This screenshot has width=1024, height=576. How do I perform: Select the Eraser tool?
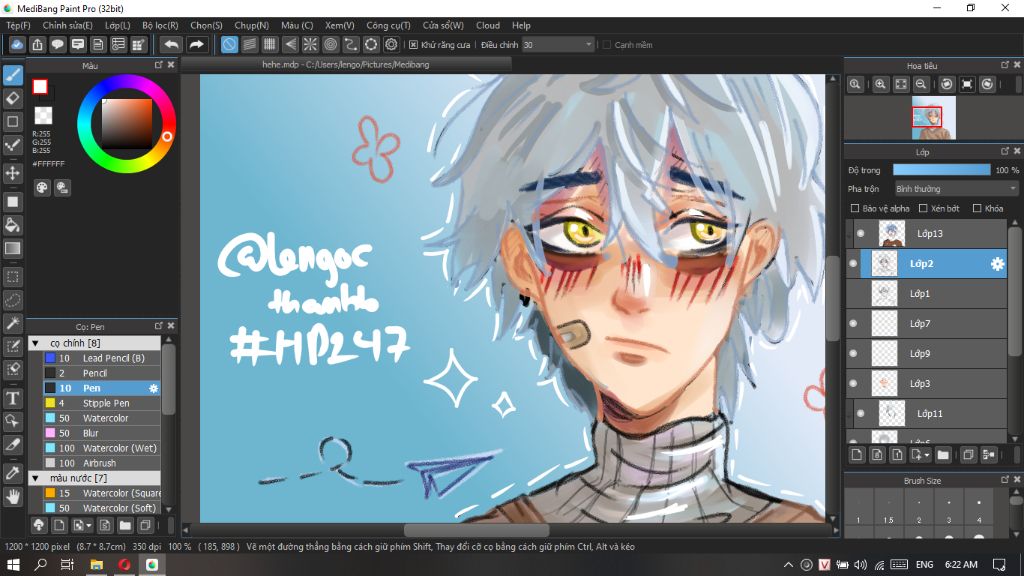click(x=12, y=99)
